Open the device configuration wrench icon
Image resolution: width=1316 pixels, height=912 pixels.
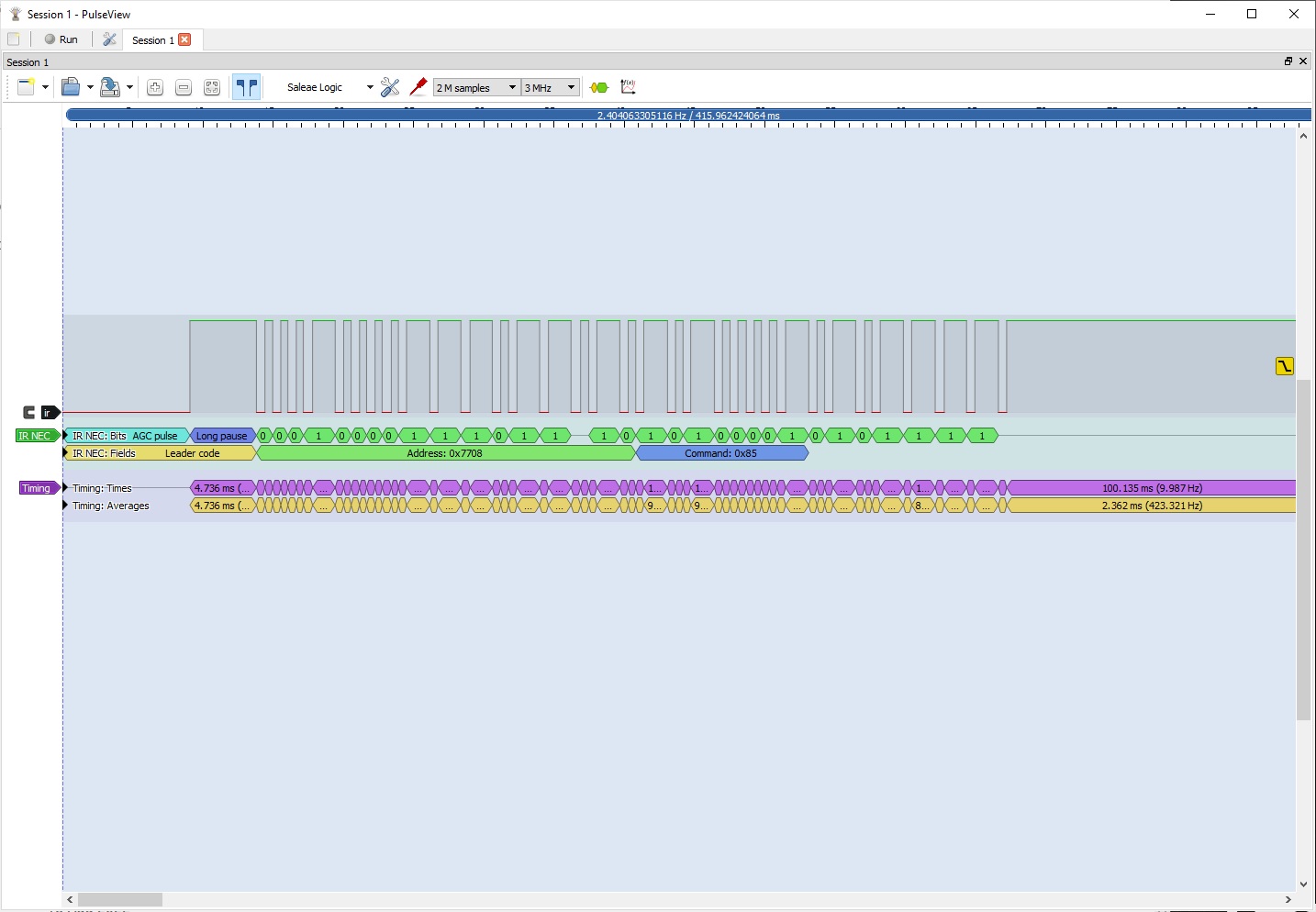pyautogui.click(x=390, y=86)
